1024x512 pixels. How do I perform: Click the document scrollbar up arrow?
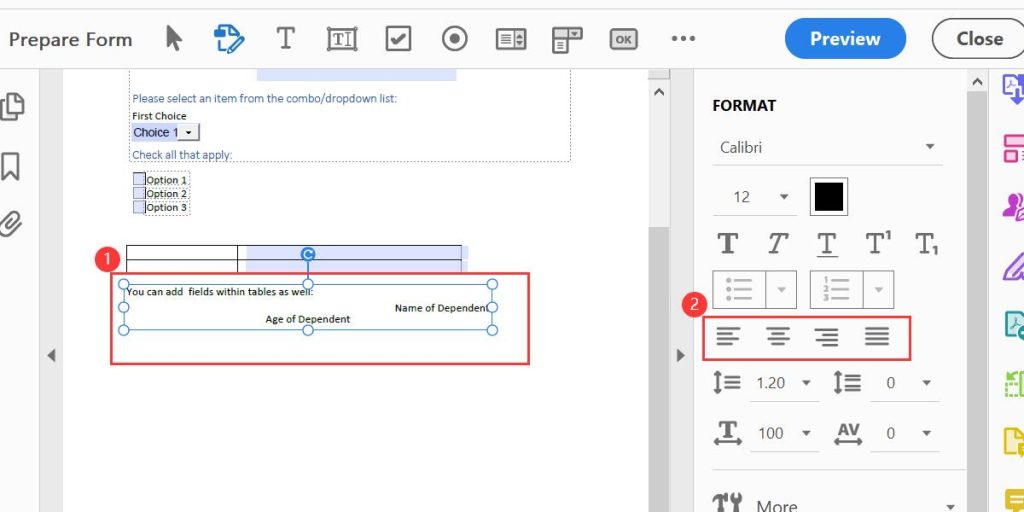point(659,92)
